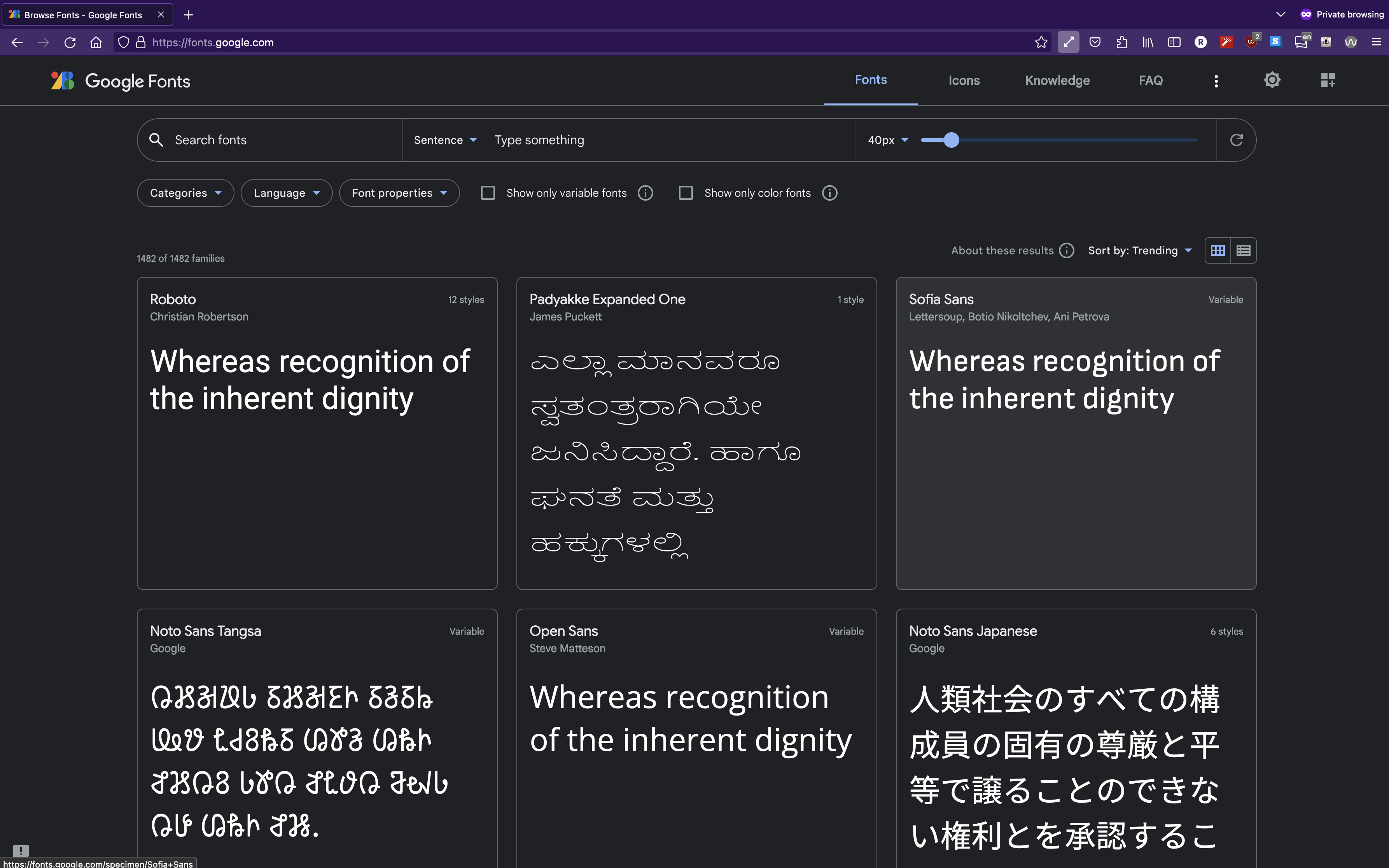
Task: Go to the browser home page
Action: point(96,42)
